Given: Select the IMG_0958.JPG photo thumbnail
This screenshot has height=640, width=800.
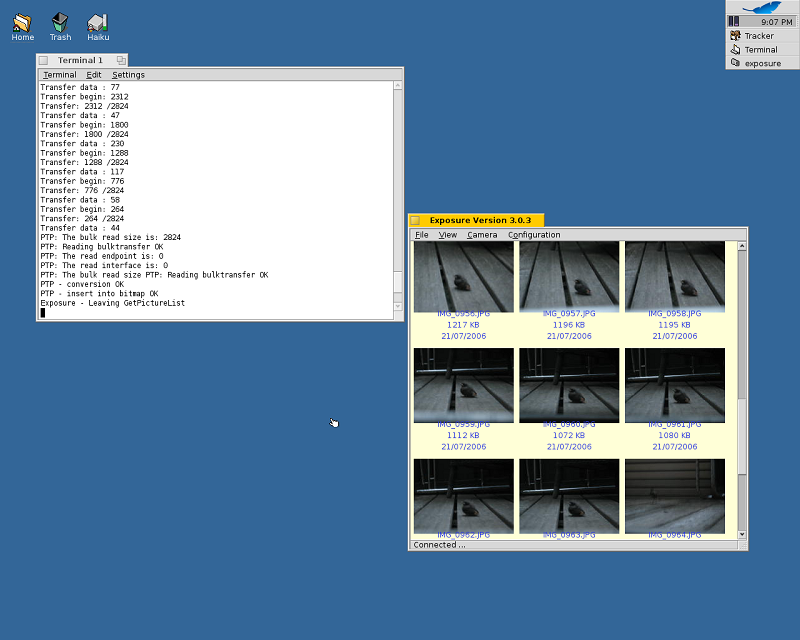Looking at the screenshot, I should point(675,277).
